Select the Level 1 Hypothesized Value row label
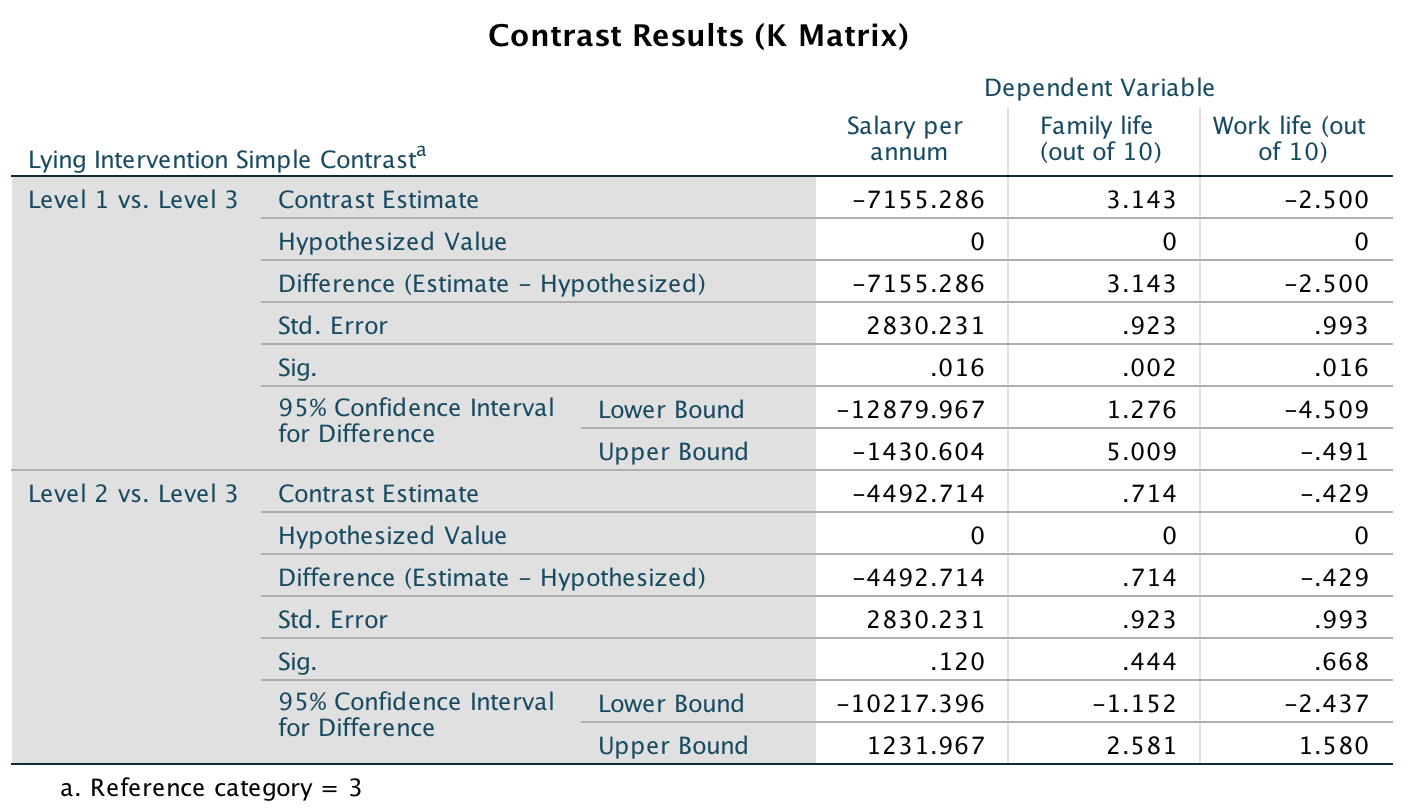This screenshot has height=808, width=1410. (x=392, y=242)
